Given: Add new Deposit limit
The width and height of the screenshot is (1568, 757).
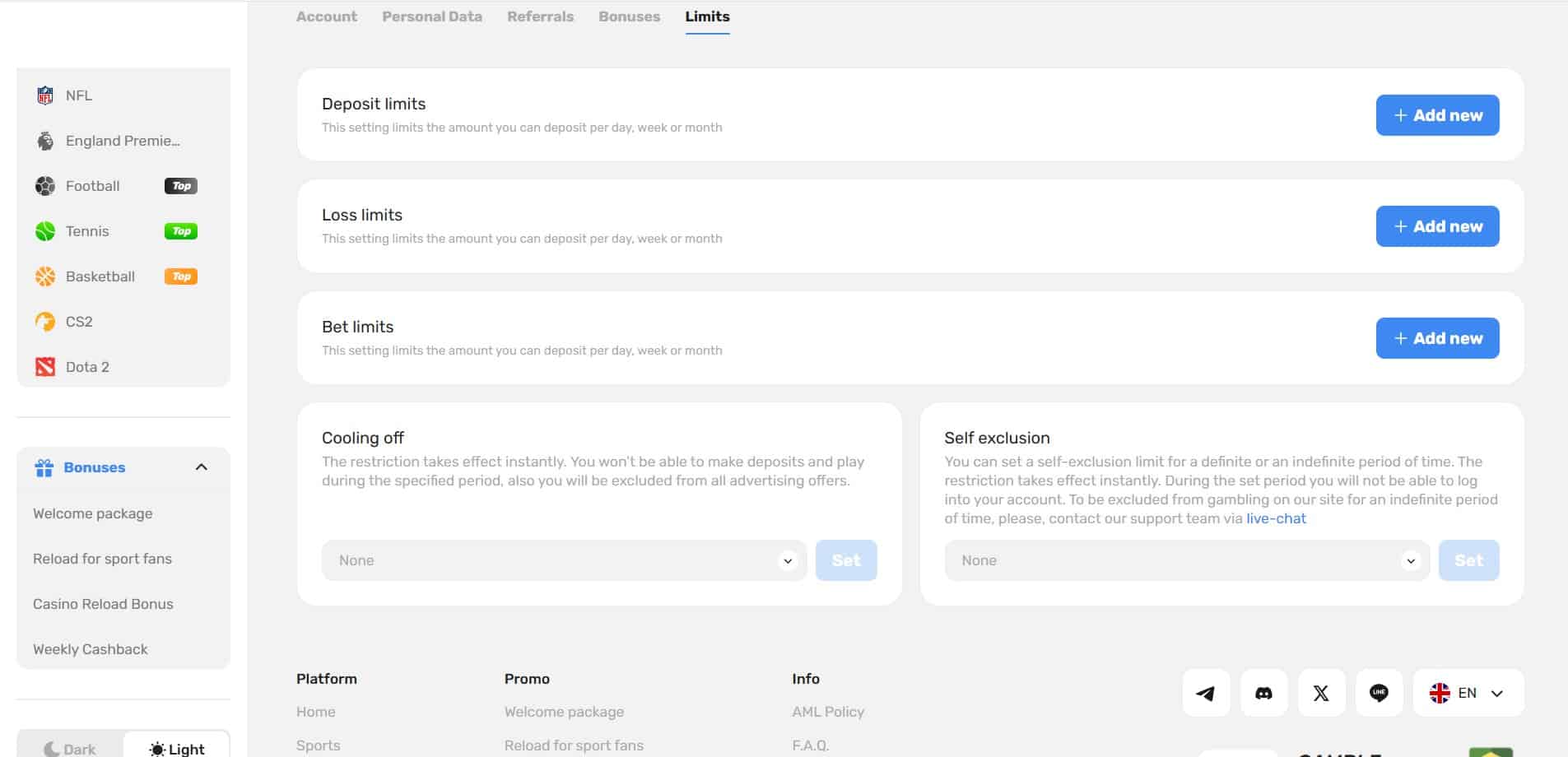Looking at the screenshot, I should [1437, 115].
